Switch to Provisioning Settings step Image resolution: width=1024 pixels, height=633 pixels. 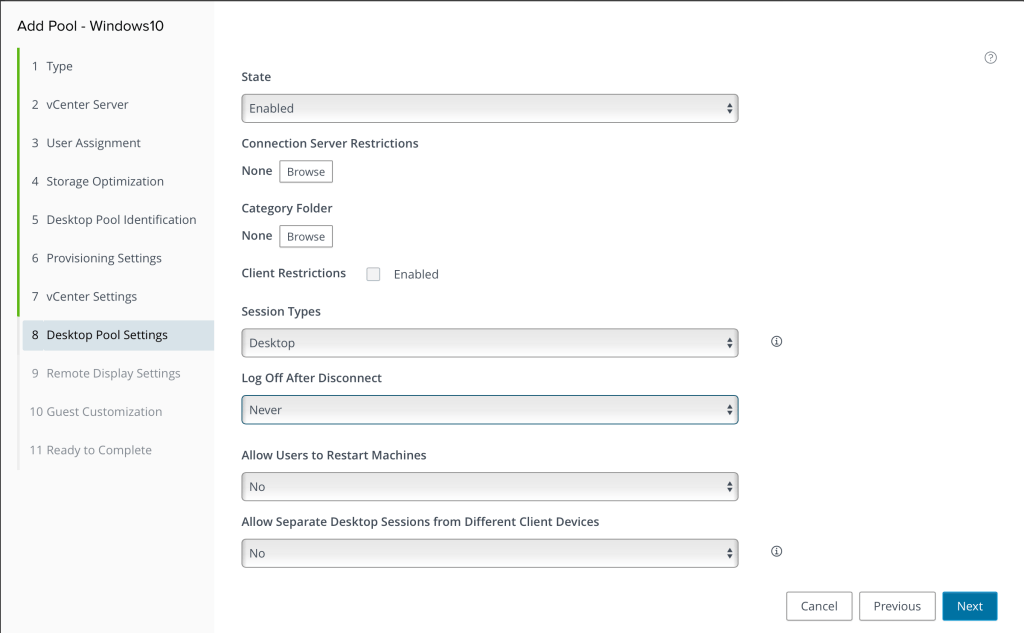[103, 258]
